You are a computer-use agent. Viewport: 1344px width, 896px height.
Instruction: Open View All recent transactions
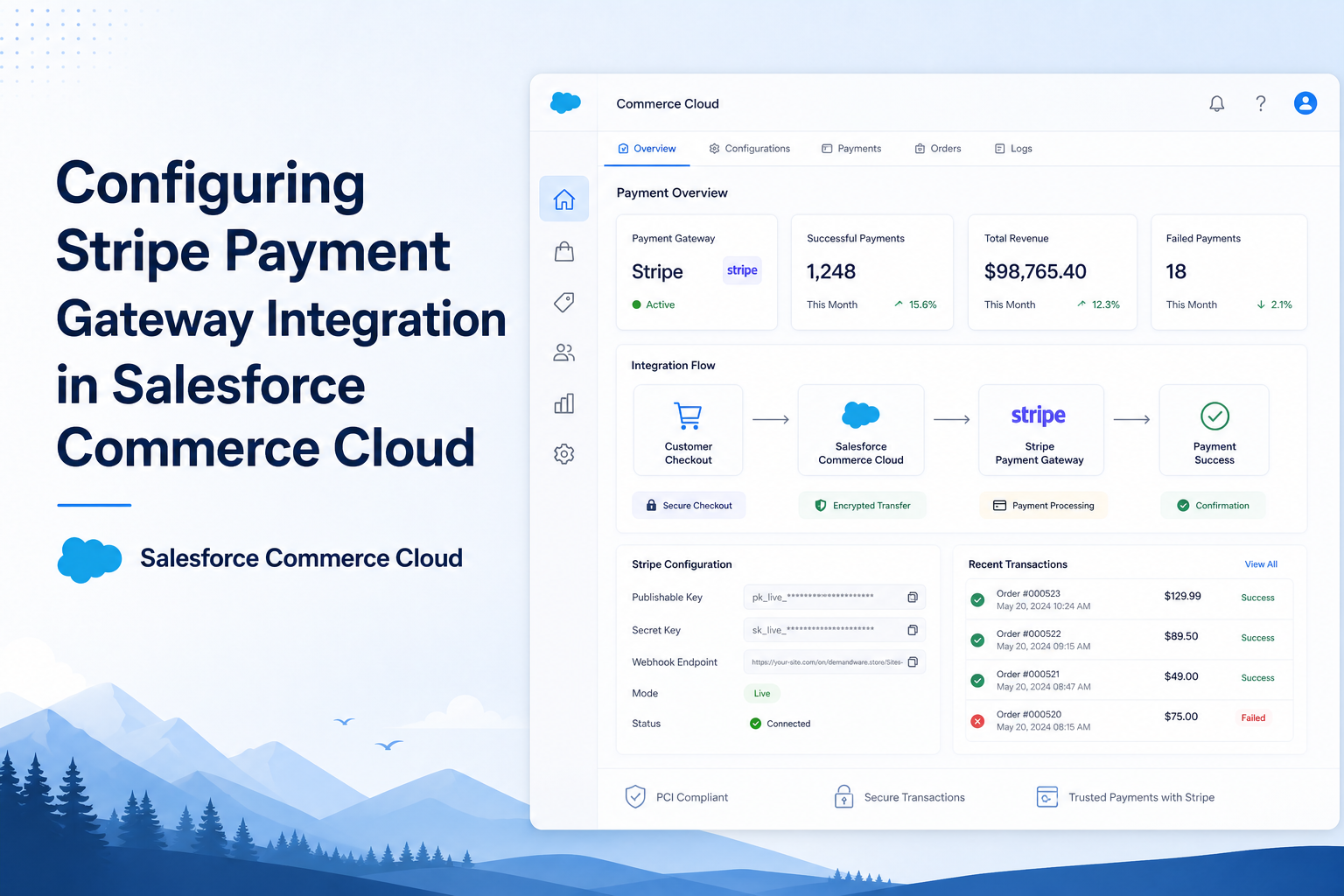tap(1261, 564)
